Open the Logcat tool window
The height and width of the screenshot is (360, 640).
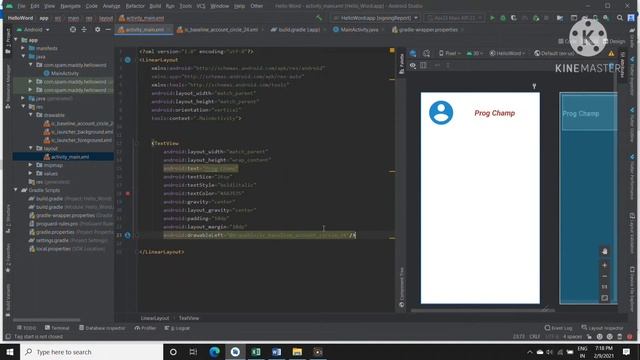pyautogui.click(x=177, y=328)
